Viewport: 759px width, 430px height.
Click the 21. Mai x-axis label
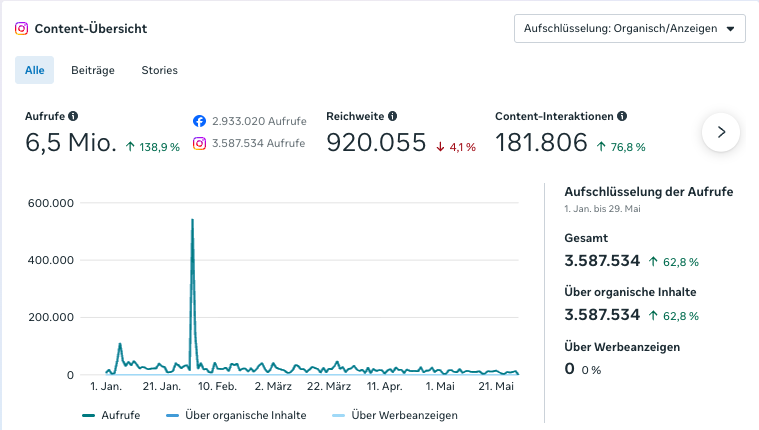pos(496,386)
